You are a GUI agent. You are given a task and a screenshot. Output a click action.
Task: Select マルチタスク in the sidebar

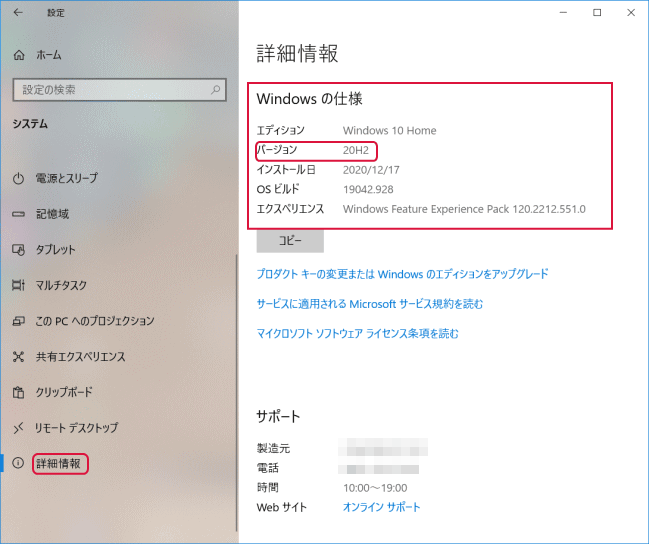[x=61, y=285]
